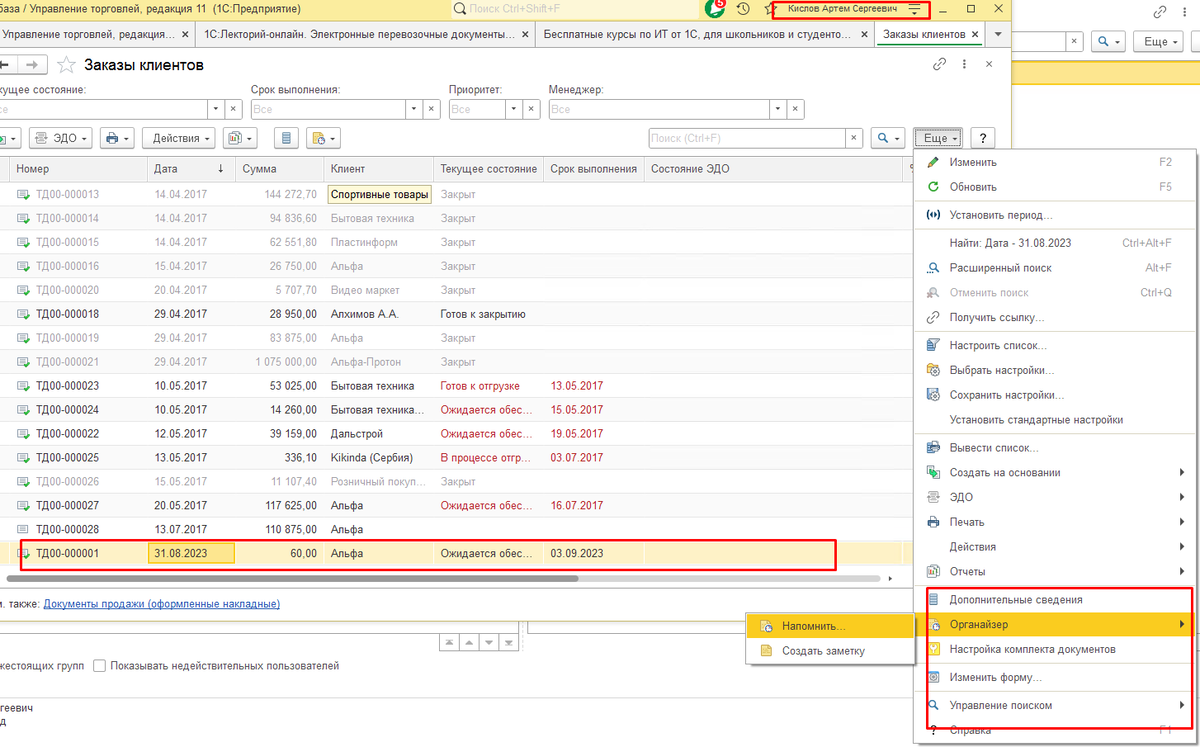
Task: Select Изменить in the Еще menu
Action: tap(1056, 162)
